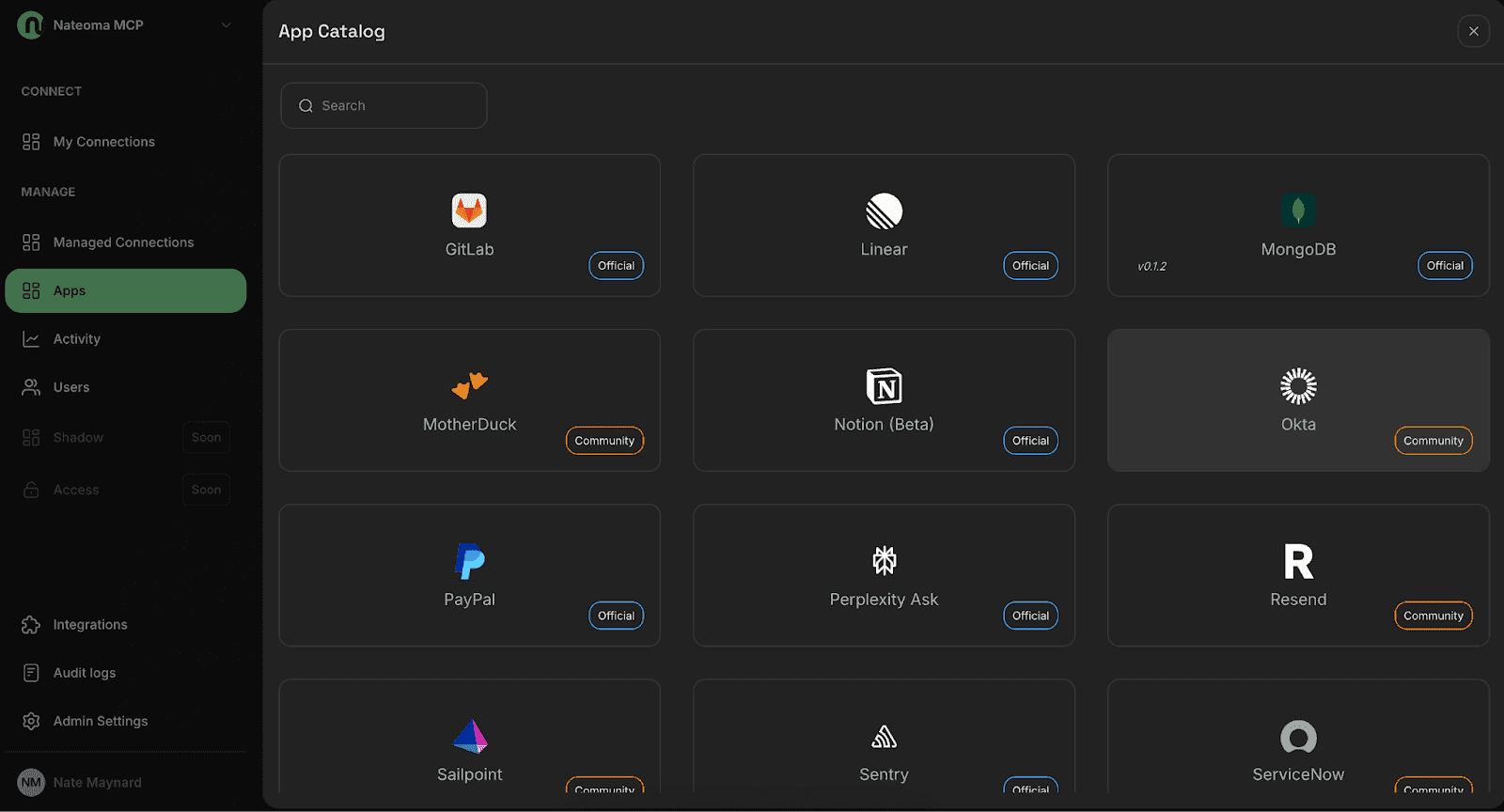Image resolution: width=1504 pixels, height=812 pixels.
Task: Click the Community badge on MotherDuck card
Action: click(x=604, y=441)
